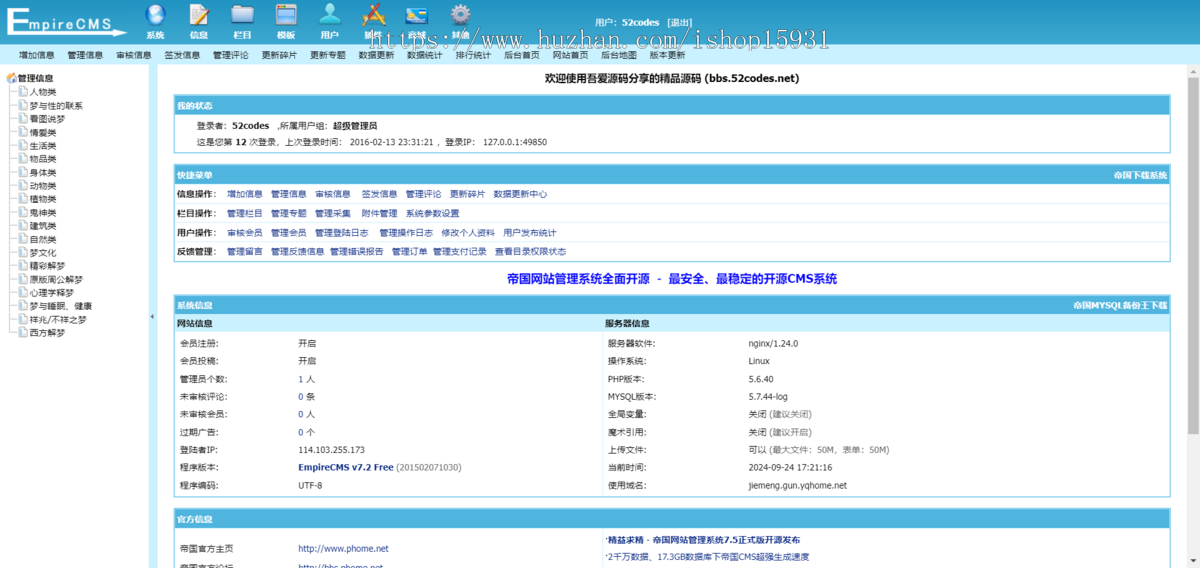Image resolution: width=1200 pixels, height=568 pixels.
Task: Choose 数据统计 in top submenu bar
Action: click(x=424, y=56)
